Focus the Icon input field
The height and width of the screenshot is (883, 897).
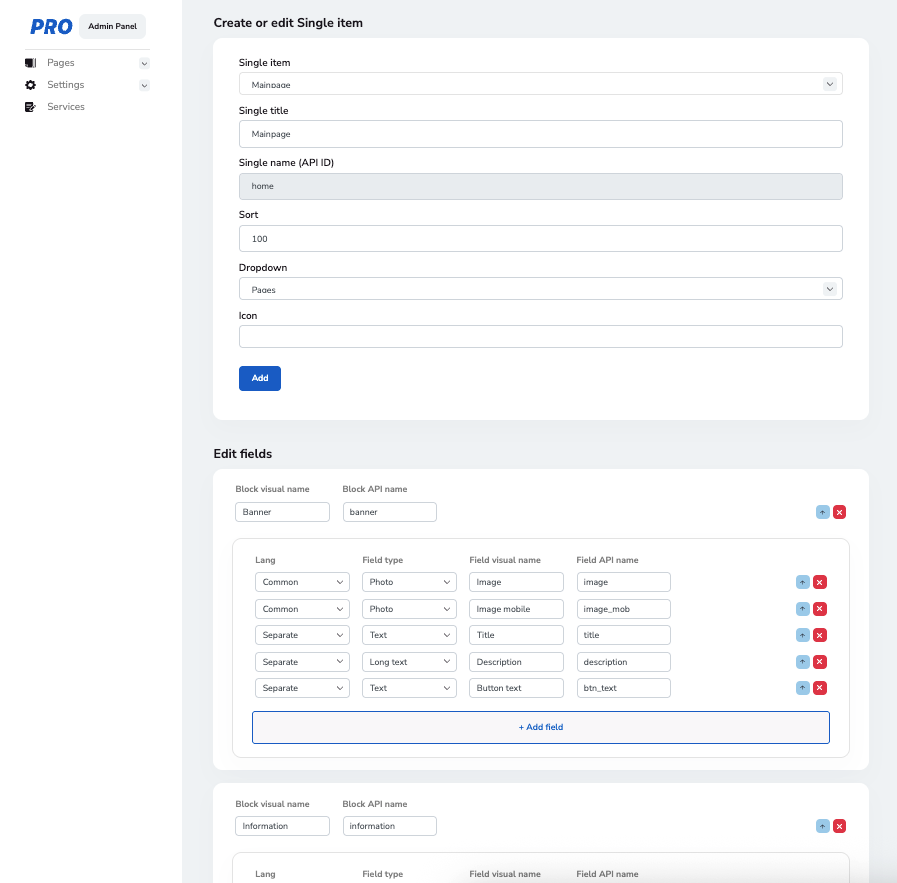[x=540, y=336]
